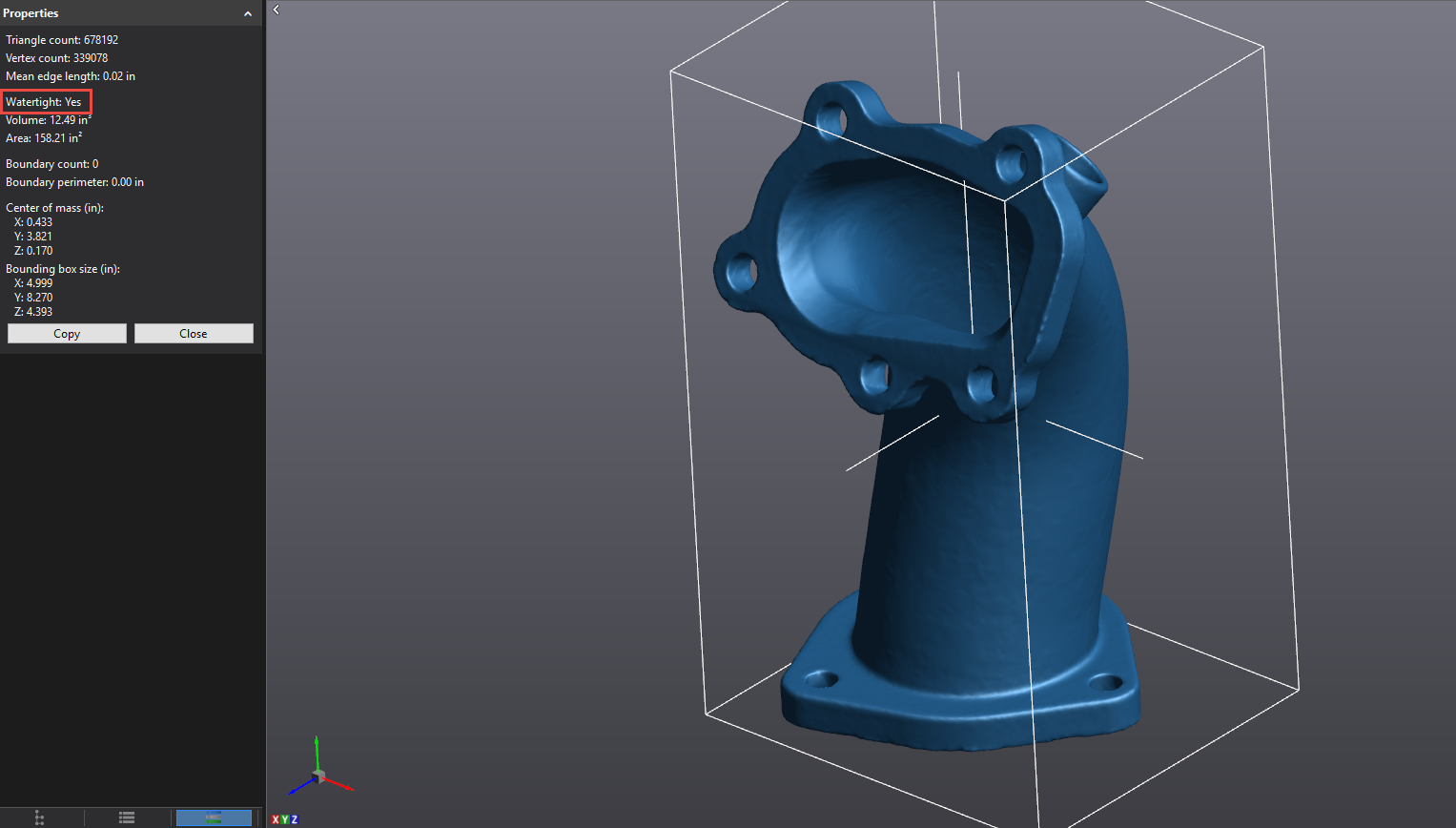Open the tree view tab at bottom
Viewport: 1456px width, 828px height.
[x=39, y=818]
